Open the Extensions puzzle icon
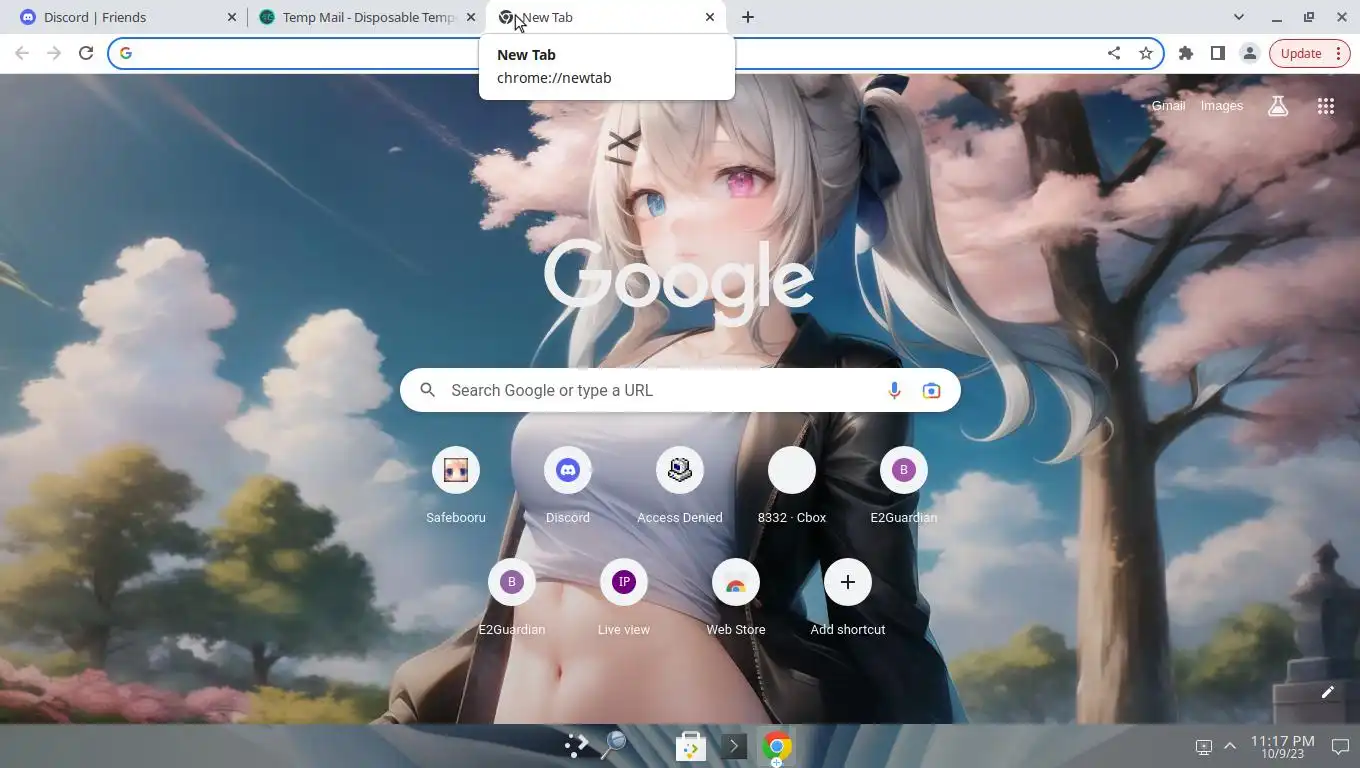 tap(1186, 53)
